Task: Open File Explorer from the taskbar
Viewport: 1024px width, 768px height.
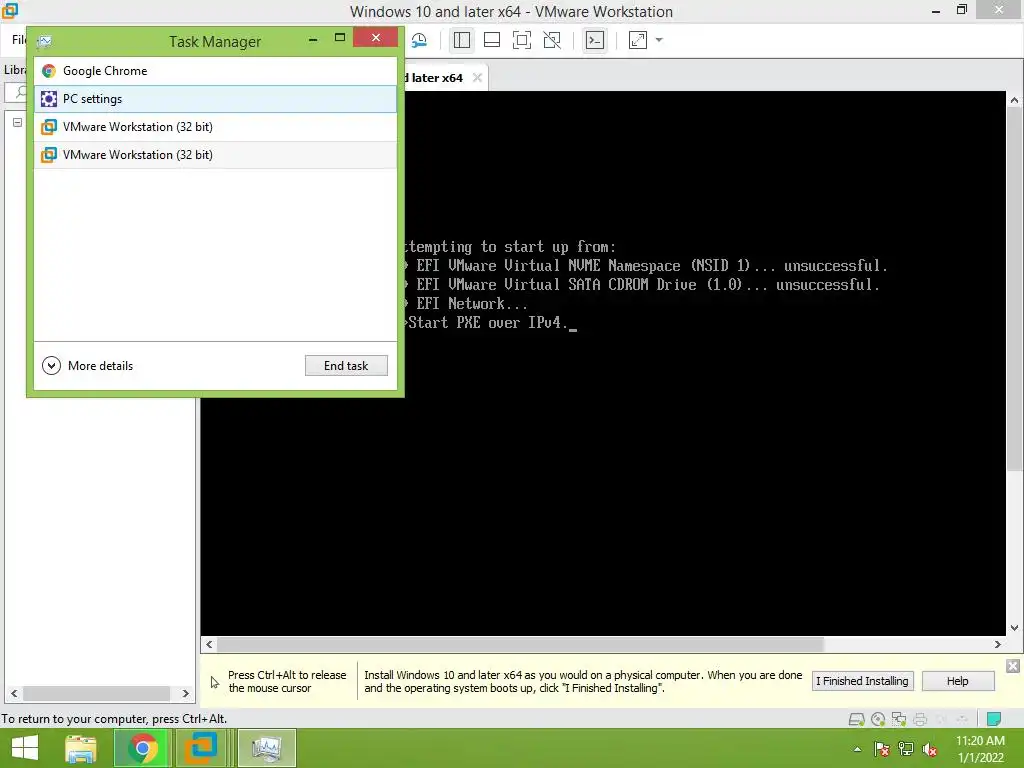Action: tap(81, 748)
